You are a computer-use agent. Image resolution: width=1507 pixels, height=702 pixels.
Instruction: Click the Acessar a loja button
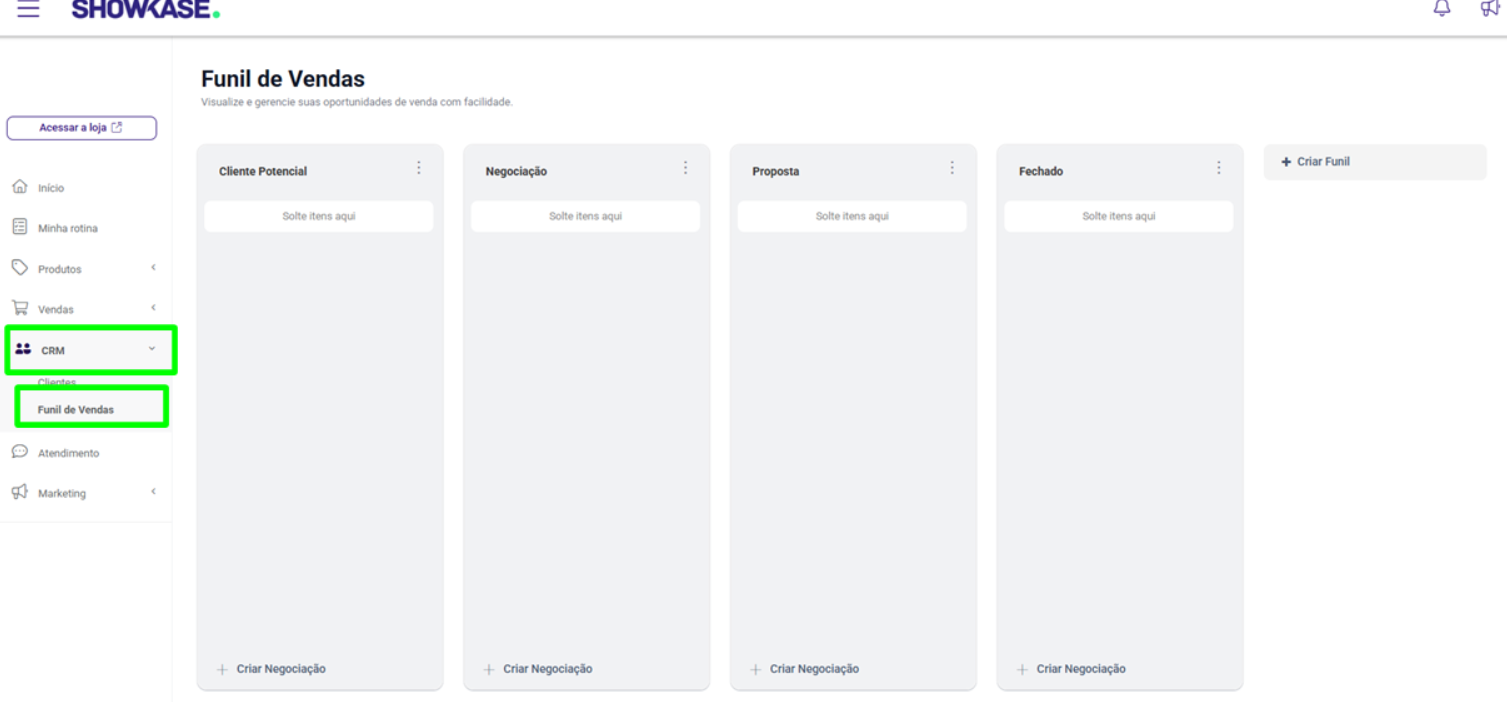81,128
